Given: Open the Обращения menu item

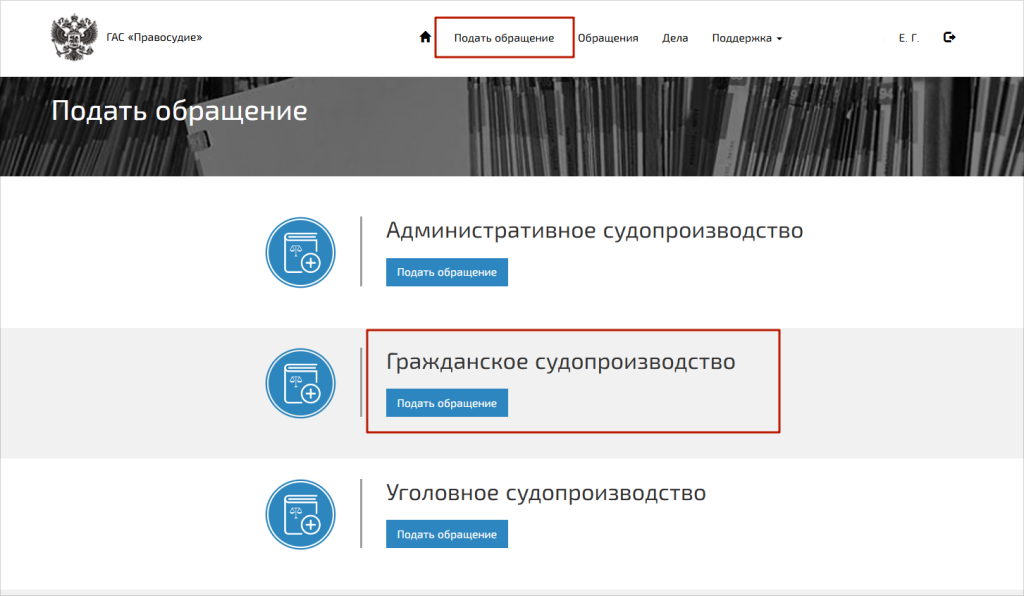Looking at the screenshot, I should (x=608, y=38).
